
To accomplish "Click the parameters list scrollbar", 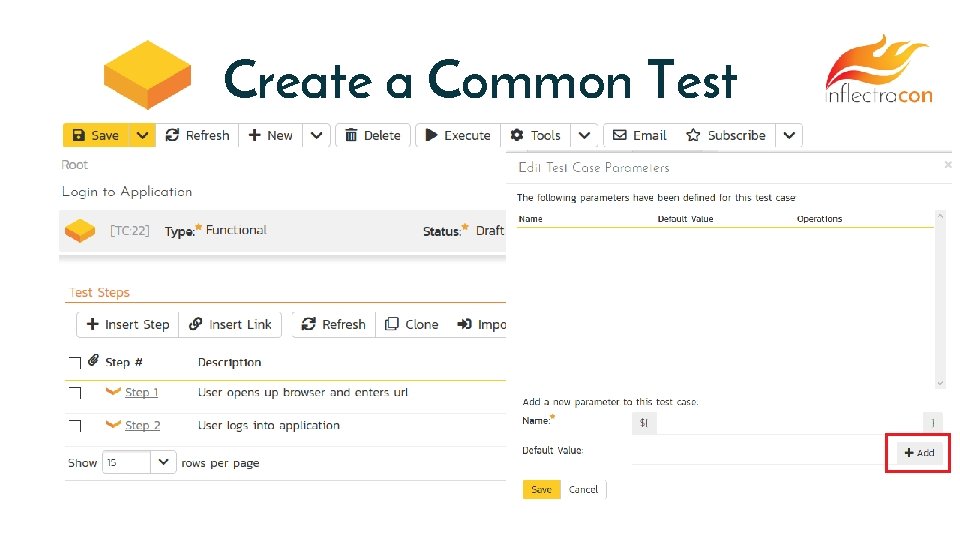I will (940, 300).
